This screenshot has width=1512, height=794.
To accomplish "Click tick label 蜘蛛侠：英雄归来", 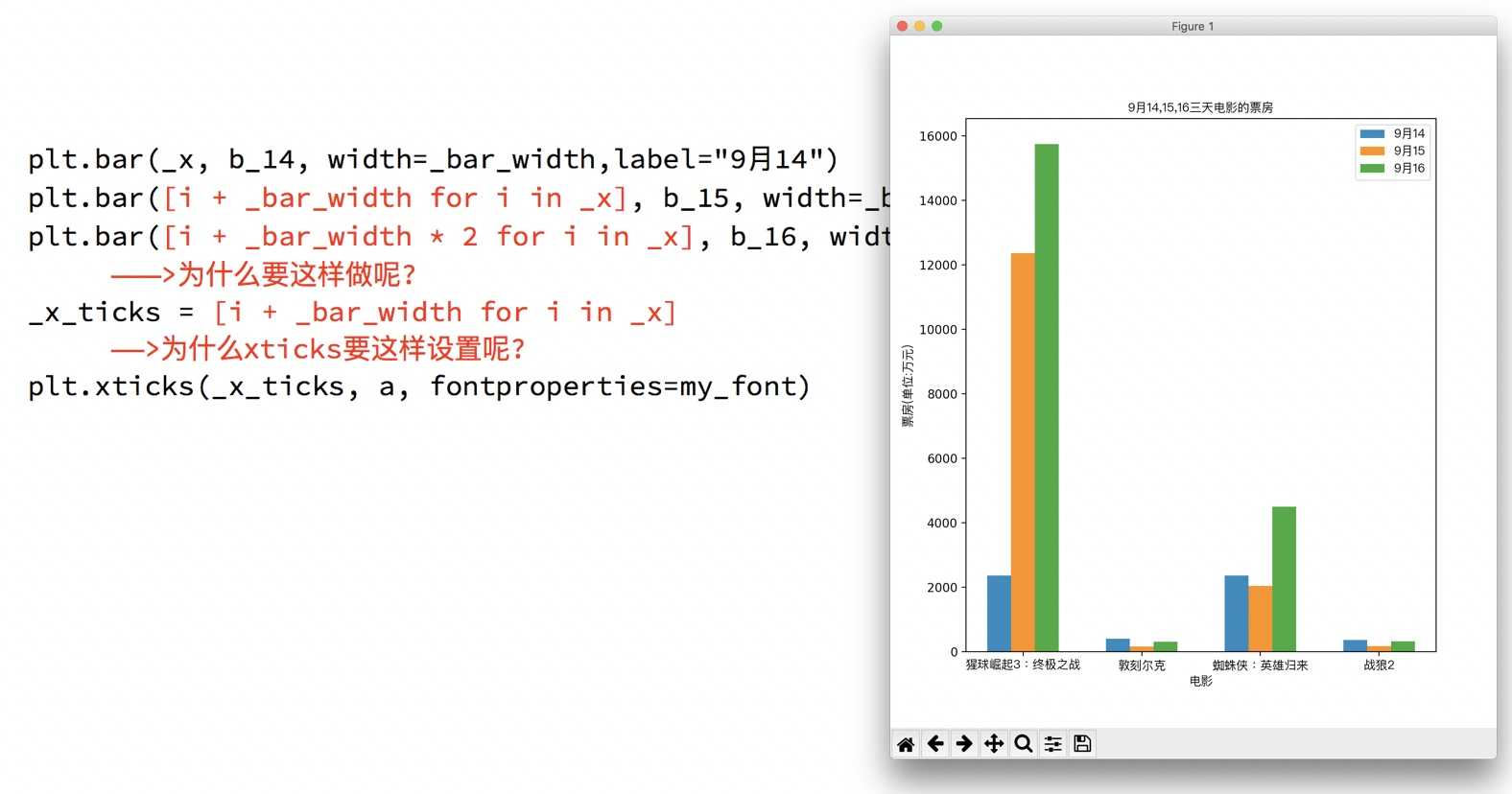I will (1260, 665).
